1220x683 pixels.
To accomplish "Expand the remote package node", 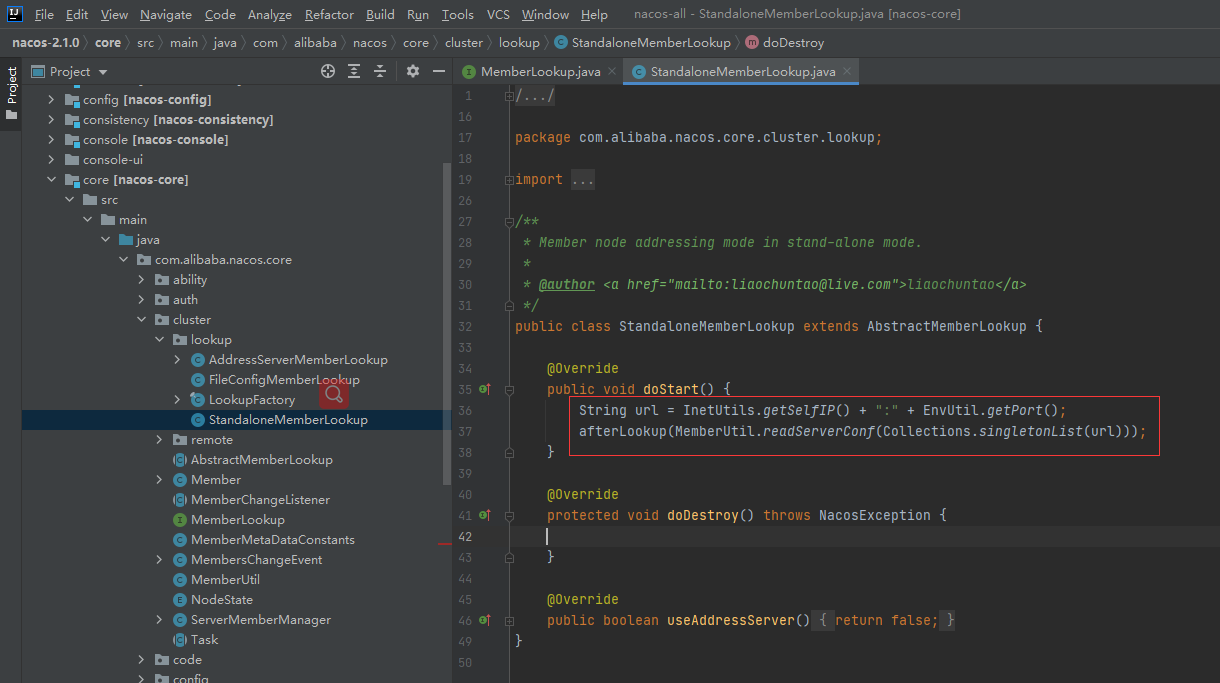I will [x=160, y=440].
